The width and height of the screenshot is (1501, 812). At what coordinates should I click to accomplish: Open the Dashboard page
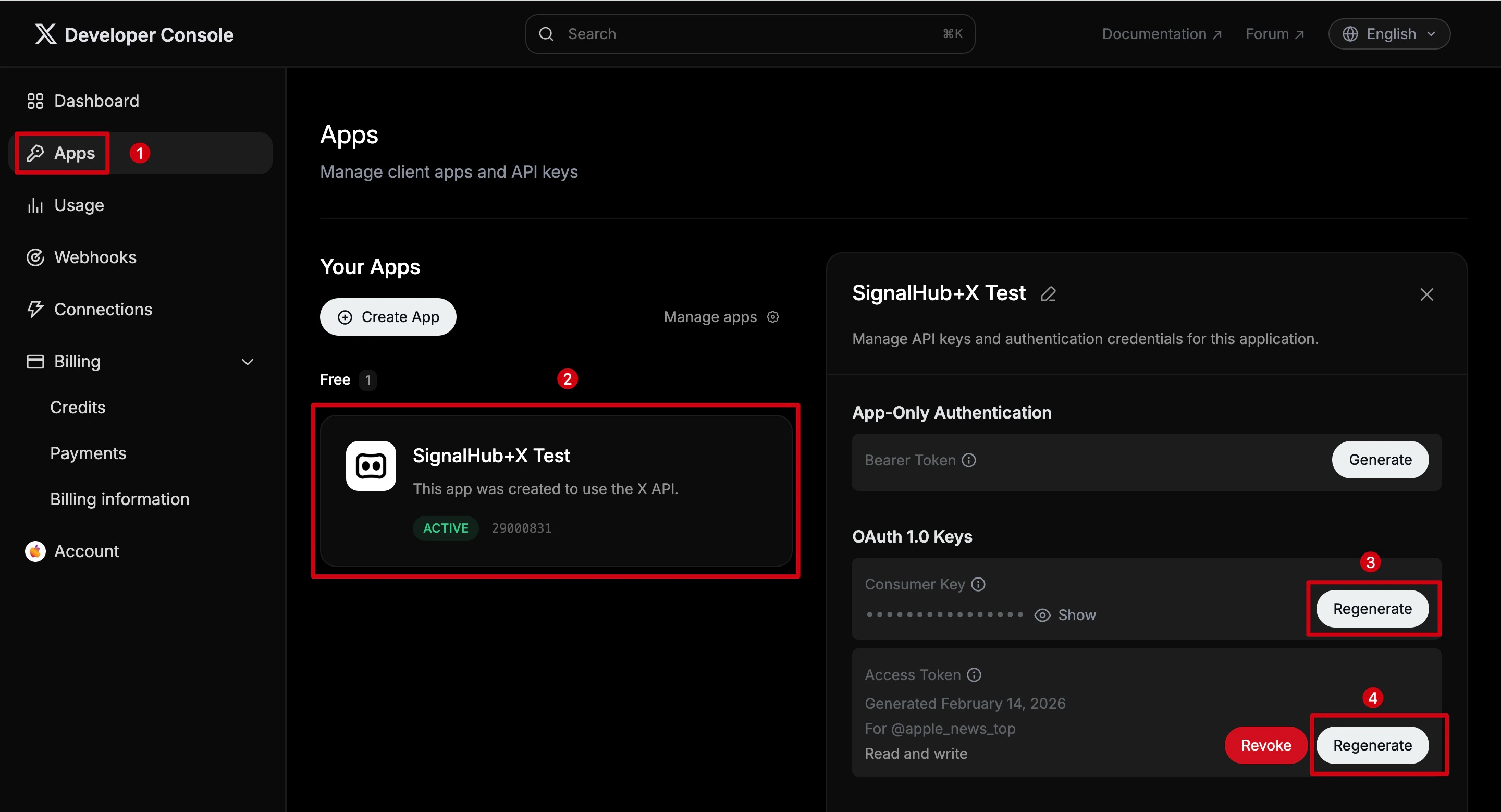click(x=140, y=101)
